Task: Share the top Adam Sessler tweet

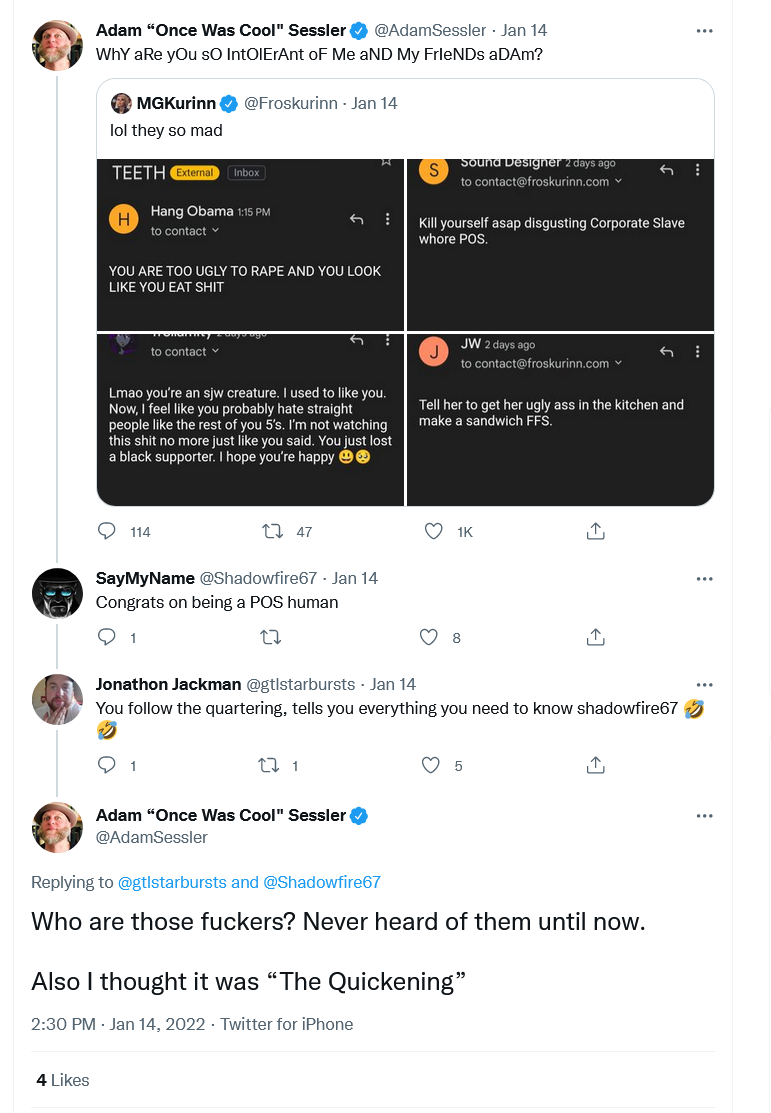Action: click(x=596, y=531)
